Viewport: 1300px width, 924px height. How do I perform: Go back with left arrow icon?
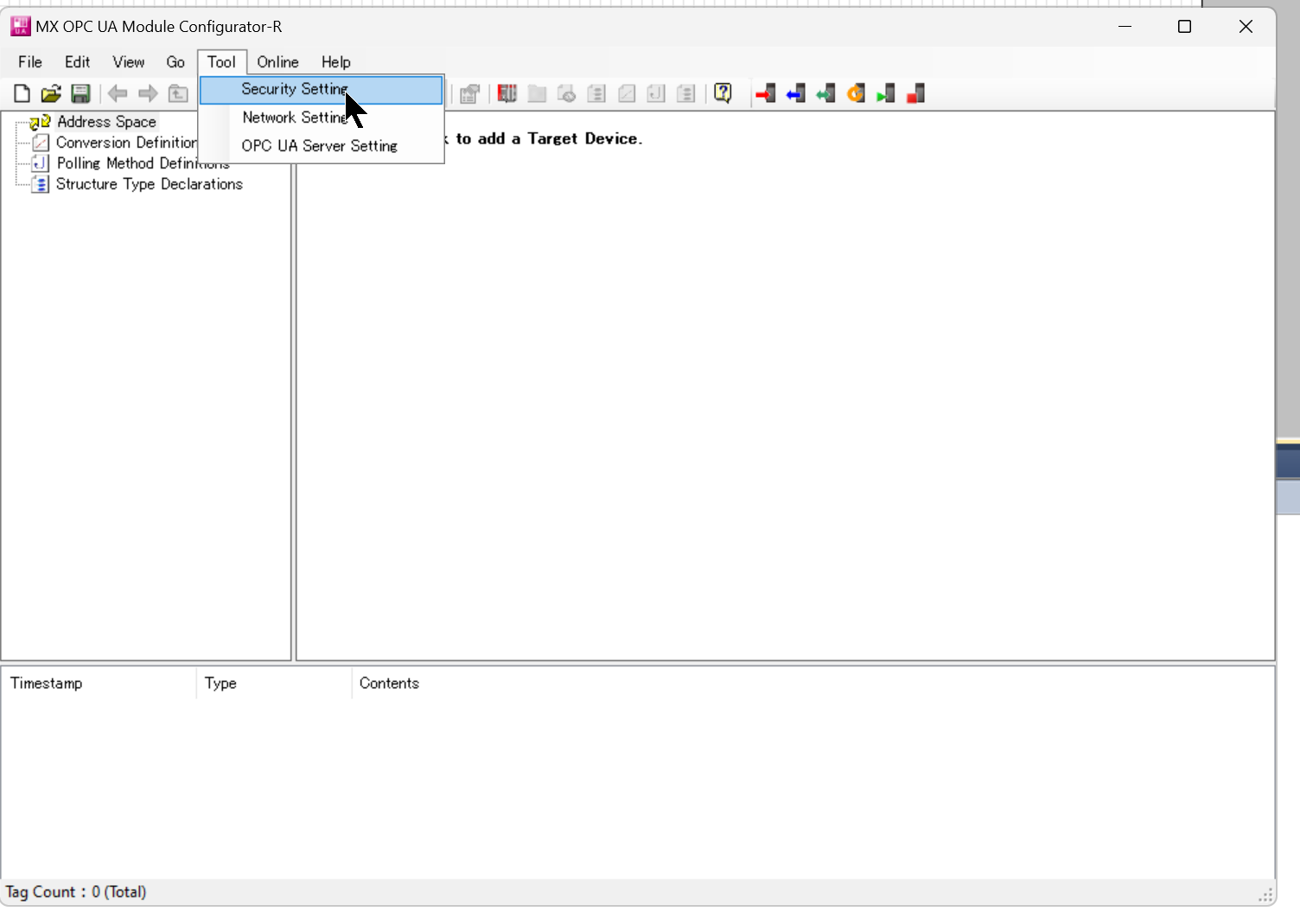[118, 93]
